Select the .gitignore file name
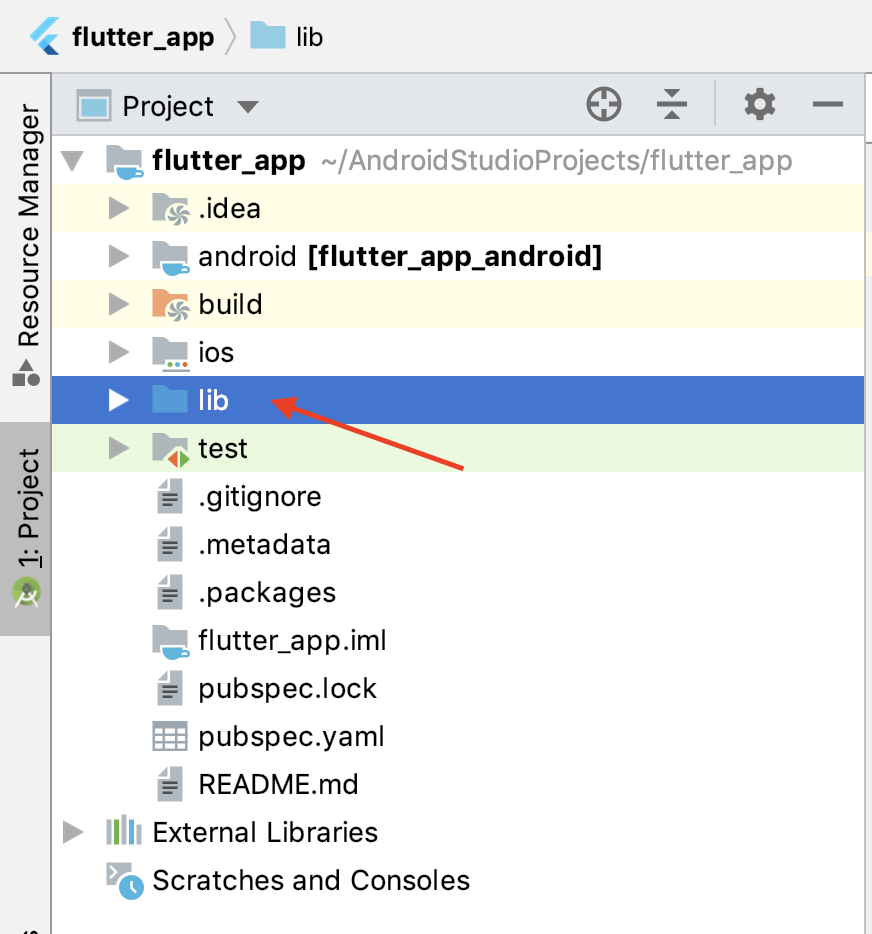Screen dimensions: 872x934 coord(260,497)
